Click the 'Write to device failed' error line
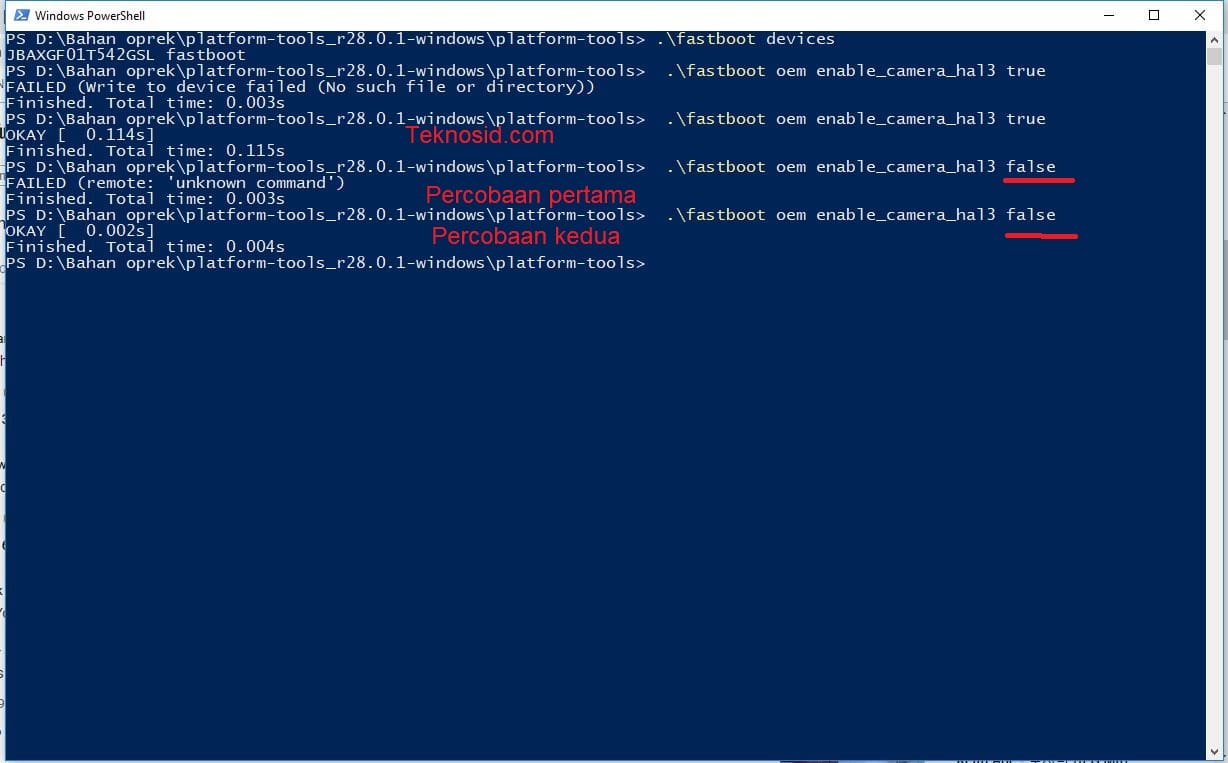This screenshot has width=1228, height=763. click(x=301, y=87)
